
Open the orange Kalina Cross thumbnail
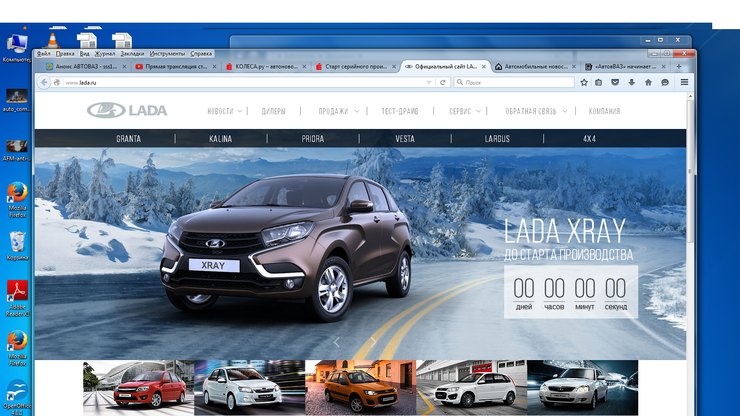click(x=361, y=388)
